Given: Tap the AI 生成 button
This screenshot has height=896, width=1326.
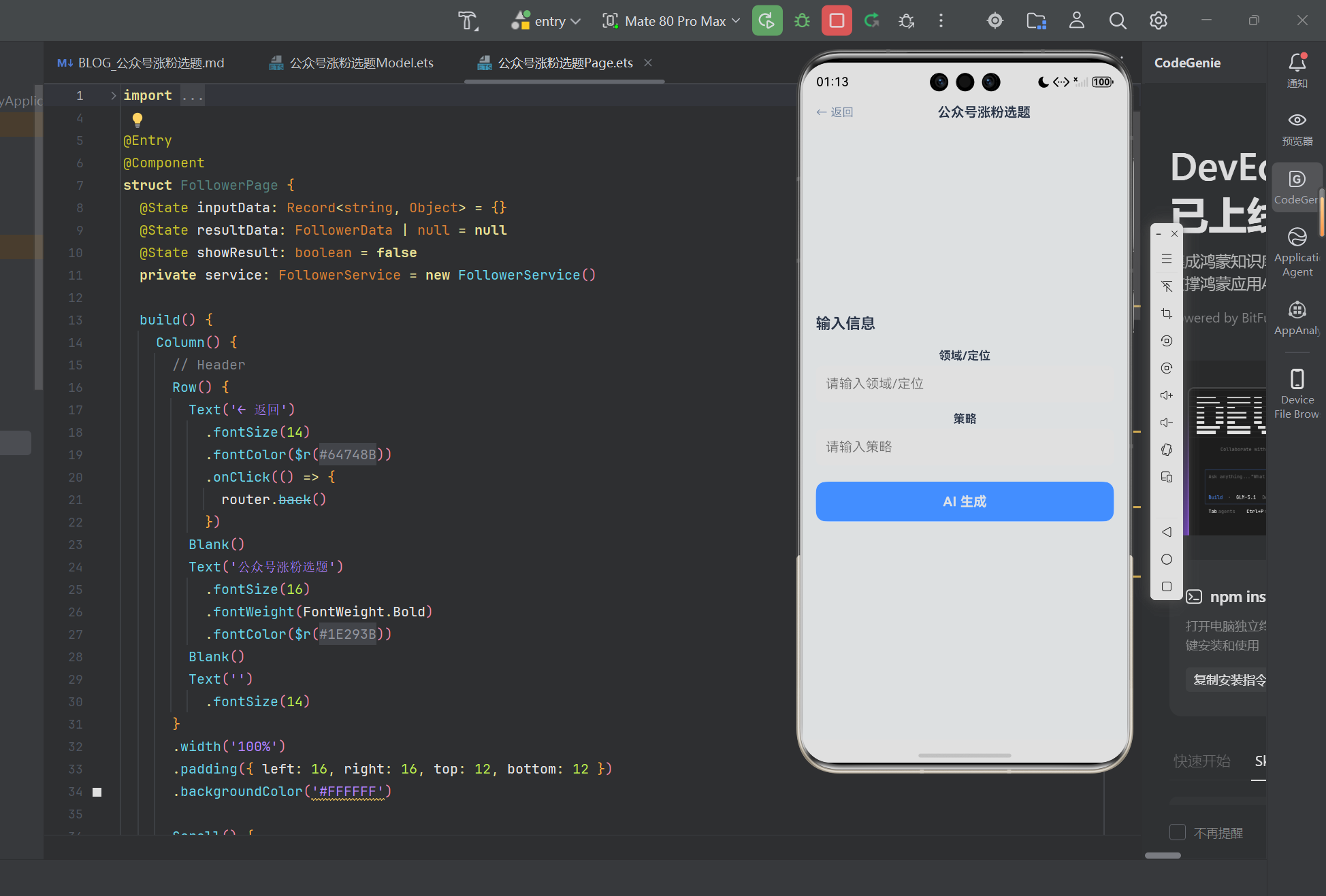Looking at the screenshot, I should point(965,501).
